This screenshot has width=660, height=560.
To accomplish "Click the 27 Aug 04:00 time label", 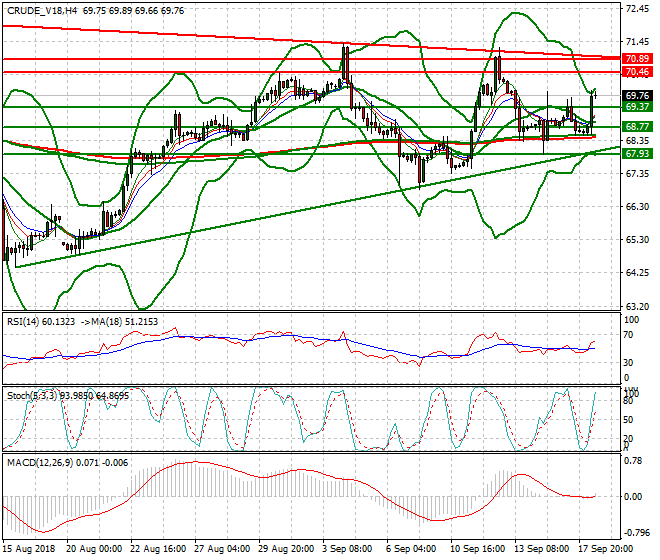I will tap(222, 549).
